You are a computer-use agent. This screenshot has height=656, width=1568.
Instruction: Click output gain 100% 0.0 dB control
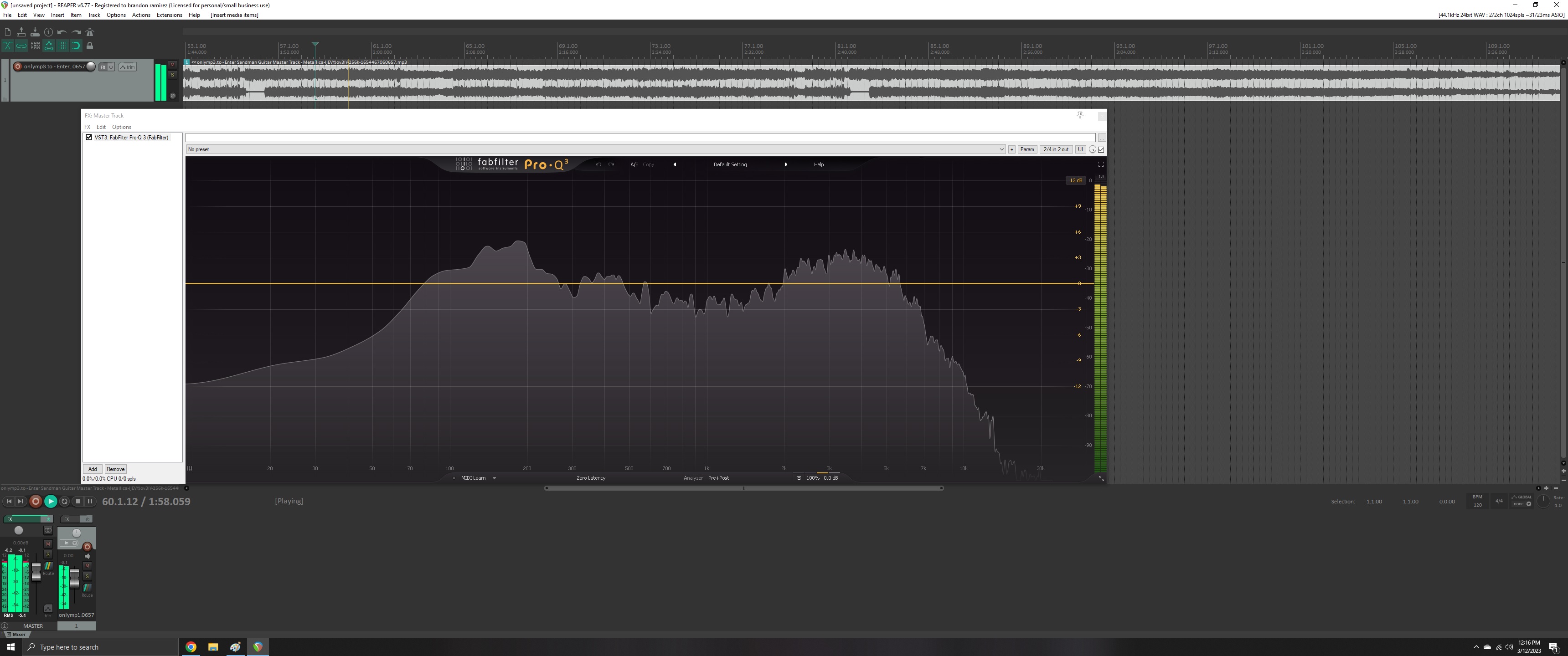pos(822,478)
